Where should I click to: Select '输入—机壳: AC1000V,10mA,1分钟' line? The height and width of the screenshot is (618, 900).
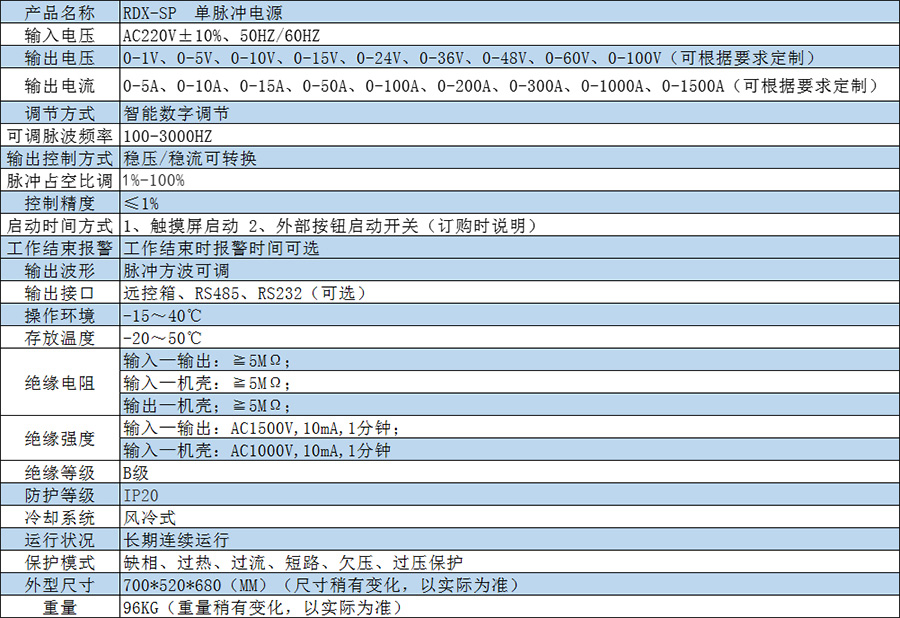[x=257, y=450]
